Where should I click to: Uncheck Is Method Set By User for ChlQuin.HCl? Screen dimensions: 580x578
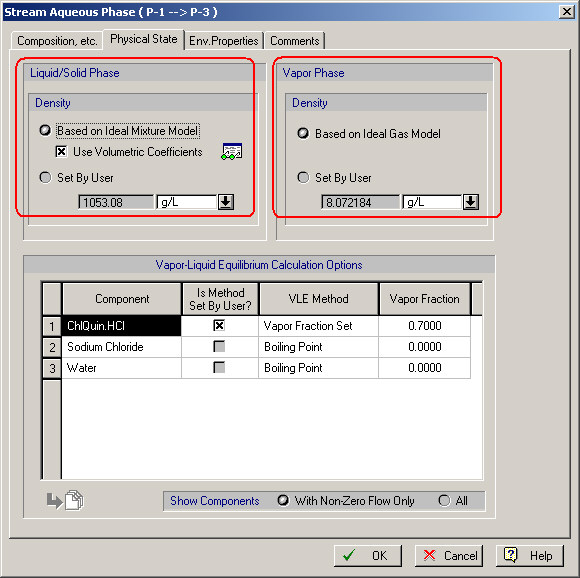click(x=219, y=325)
